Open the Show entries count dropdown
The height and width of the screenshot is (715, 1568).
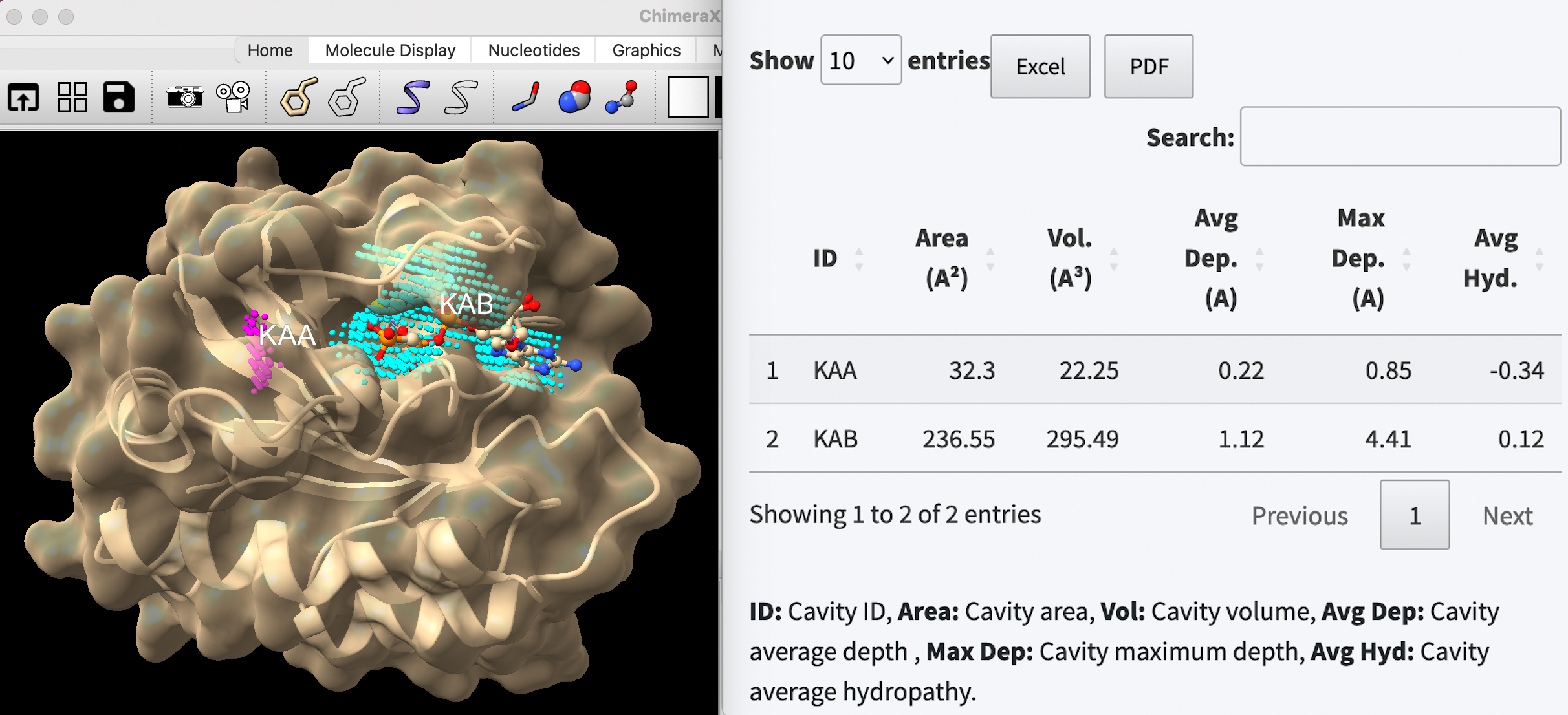[861, 60]
